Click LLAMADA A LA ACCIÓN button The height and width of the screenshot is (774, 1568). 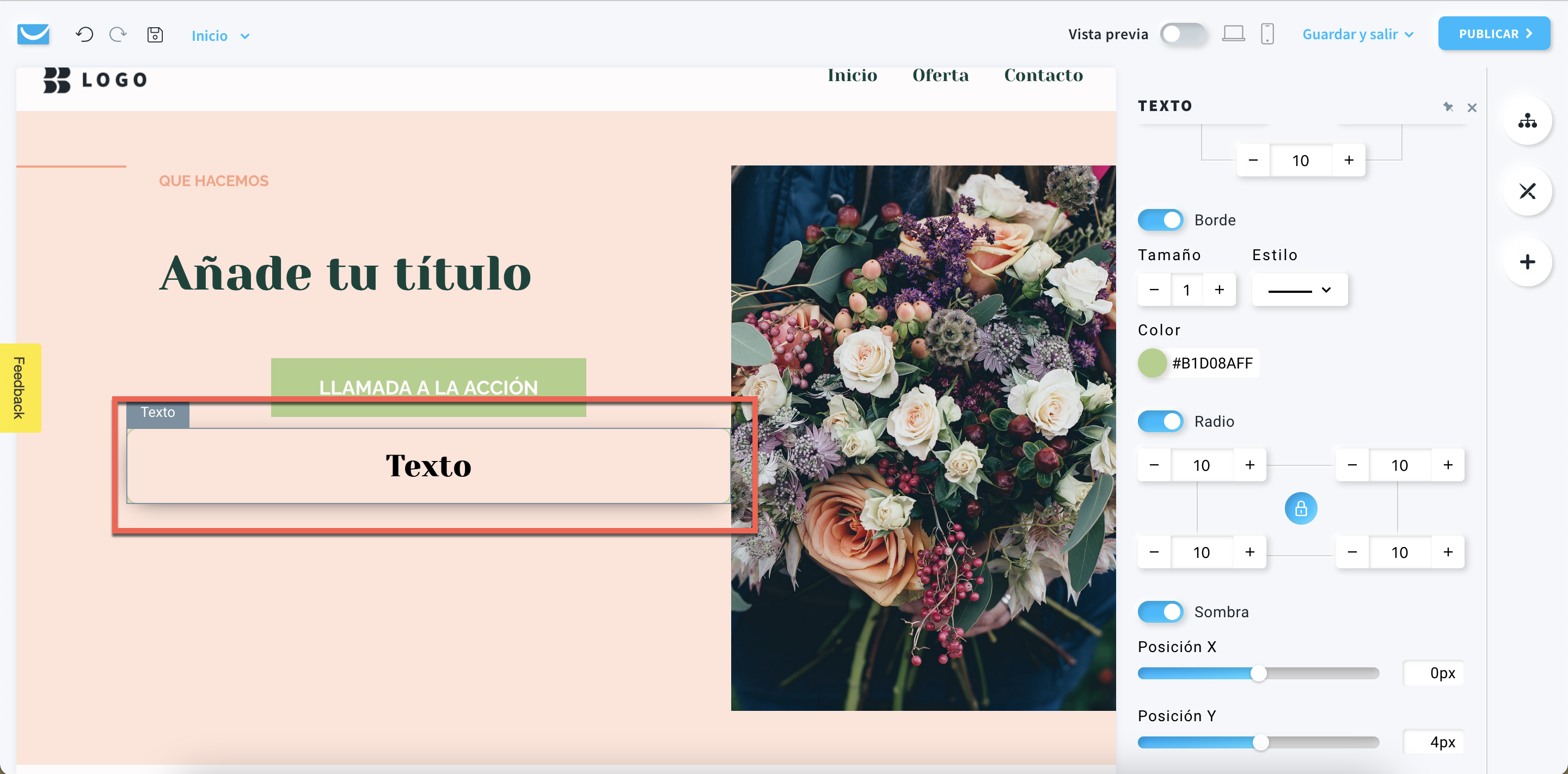[x=428, y=387]
